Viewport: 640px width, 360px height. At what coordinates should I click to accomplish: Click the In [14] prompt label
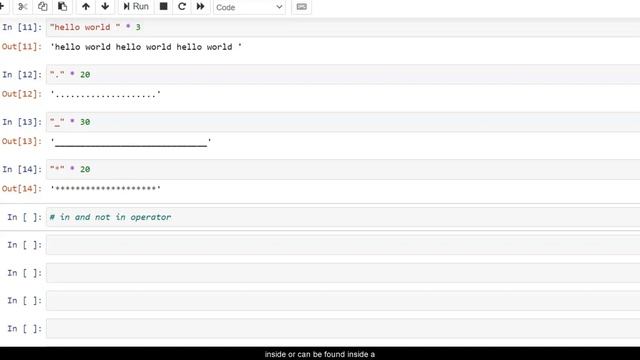pos(22,169)
